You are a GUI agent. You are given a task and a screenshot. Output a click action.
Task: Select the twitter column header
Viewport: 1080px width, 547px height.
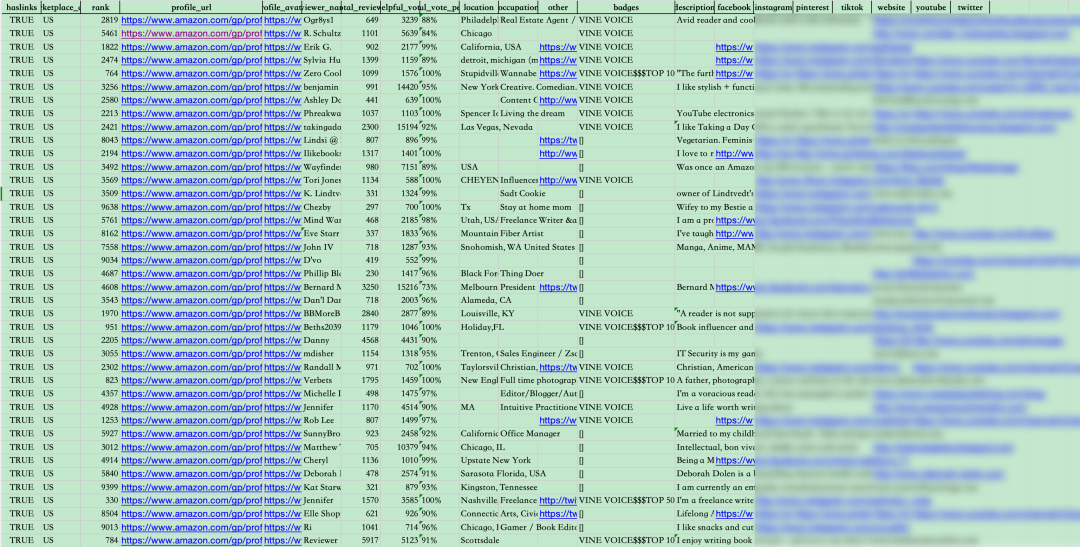click(x=970, y=7)
